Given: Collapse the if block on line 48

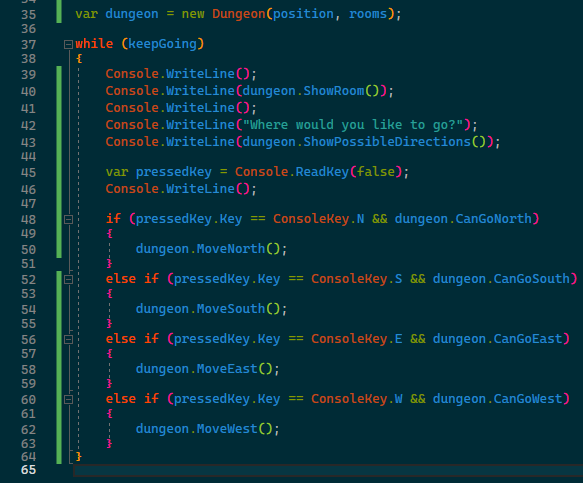Looking at the screenshot, I should tap(68, 219).
